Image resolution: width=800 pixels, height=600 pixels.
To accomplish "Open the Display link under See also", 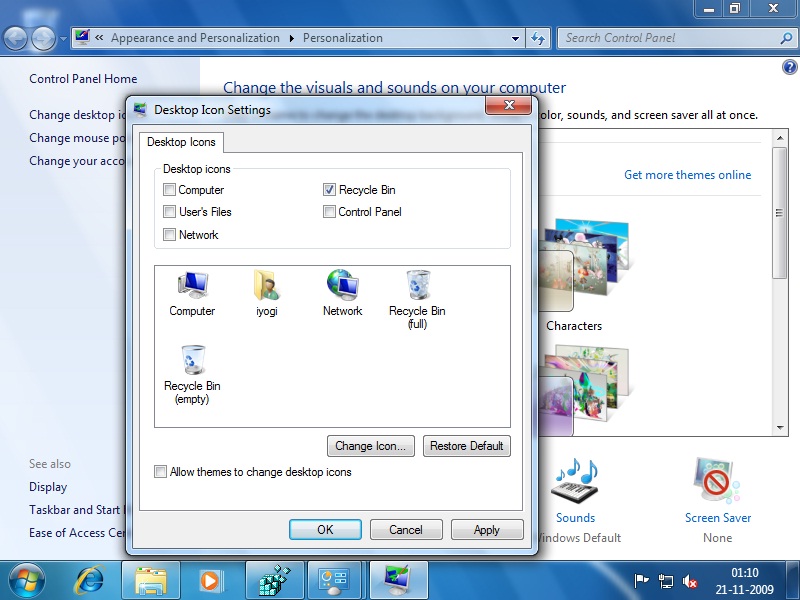I will click(48, 487).
